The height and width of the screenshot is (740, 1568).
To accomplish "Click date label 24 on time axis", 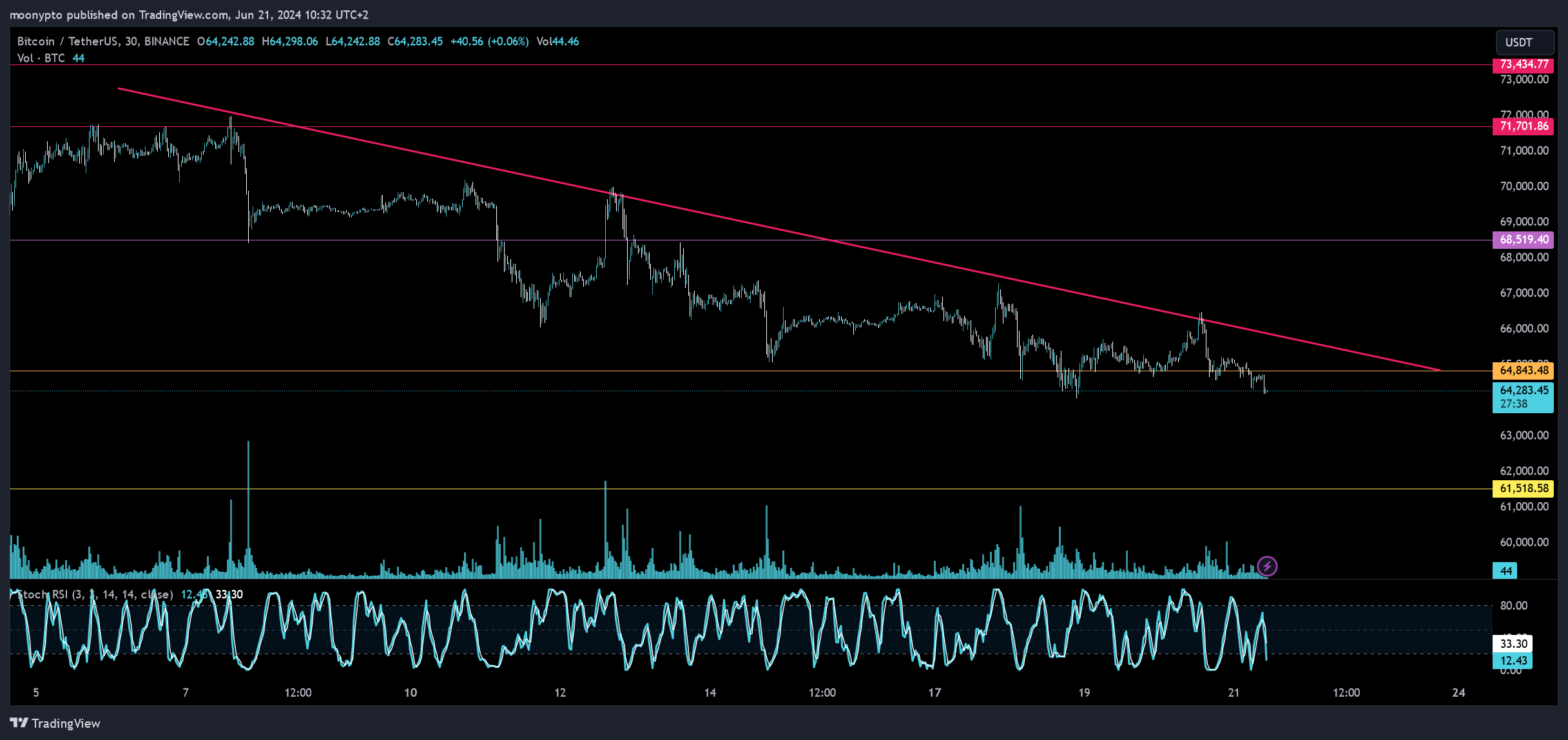I will coord(1458,693).
